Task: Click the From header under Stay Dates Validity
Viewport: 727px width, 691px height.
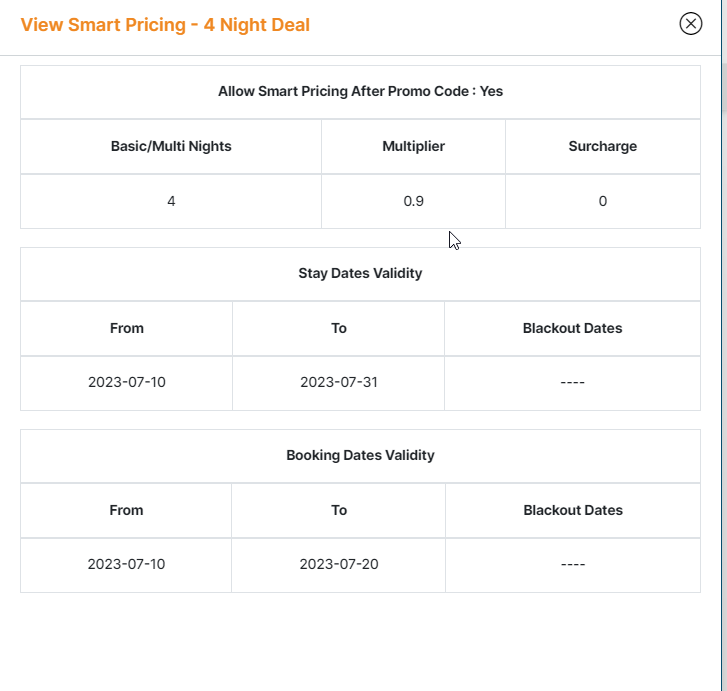Action: [x=127, y=328]
